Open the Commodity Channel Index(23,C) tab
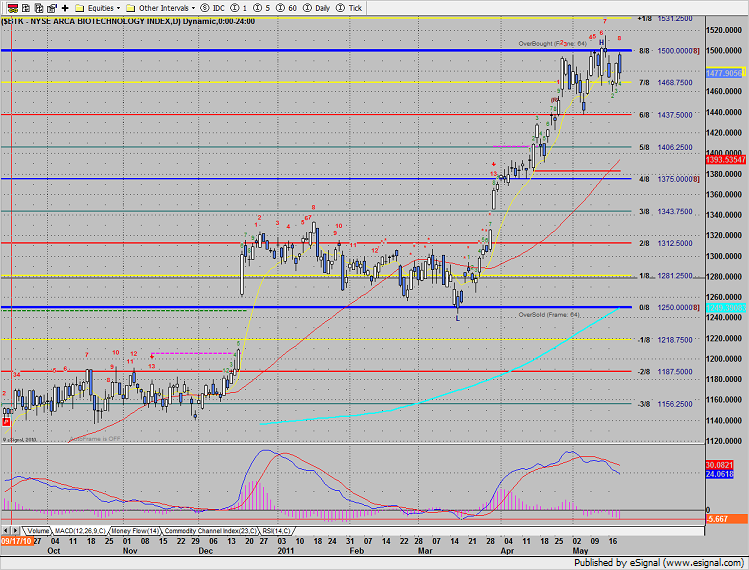This screenshot has width=749, height=570. 210,531
